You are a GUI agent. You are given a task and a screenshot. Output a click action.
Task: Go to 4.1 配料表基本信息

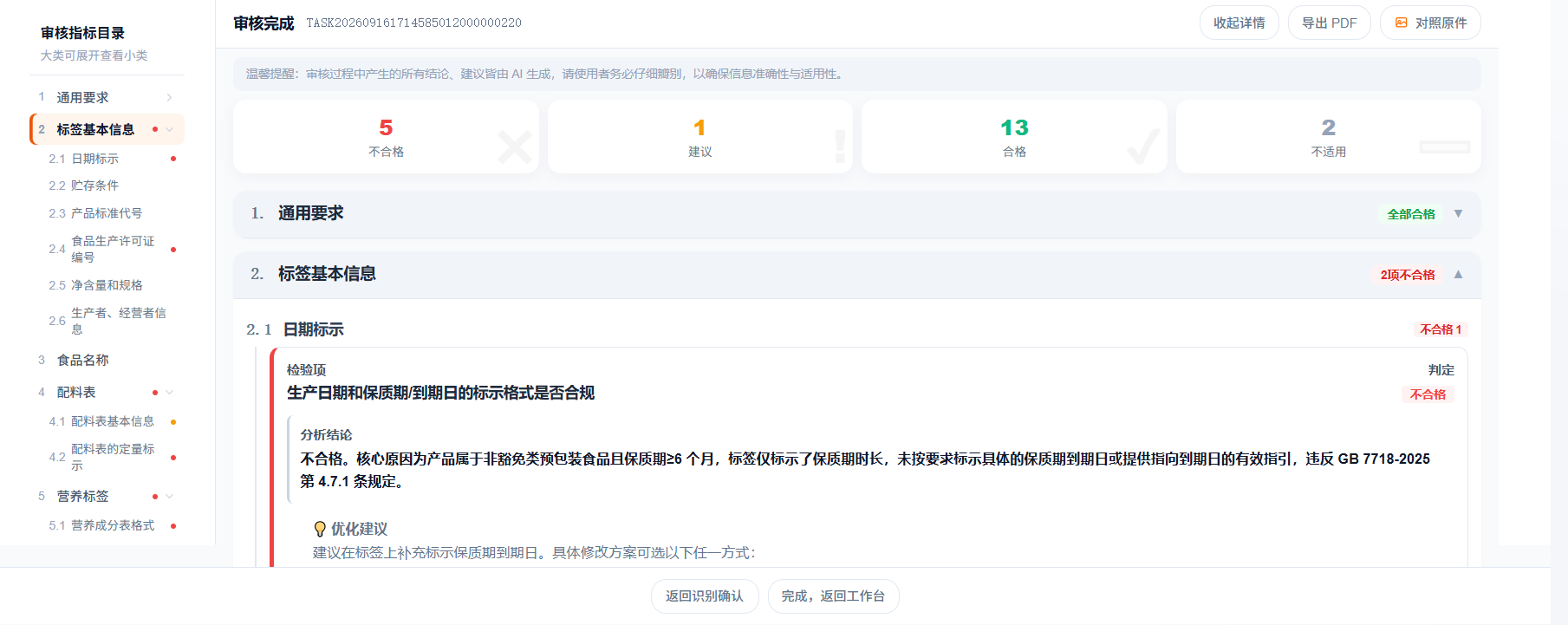[x=113, y=421]
